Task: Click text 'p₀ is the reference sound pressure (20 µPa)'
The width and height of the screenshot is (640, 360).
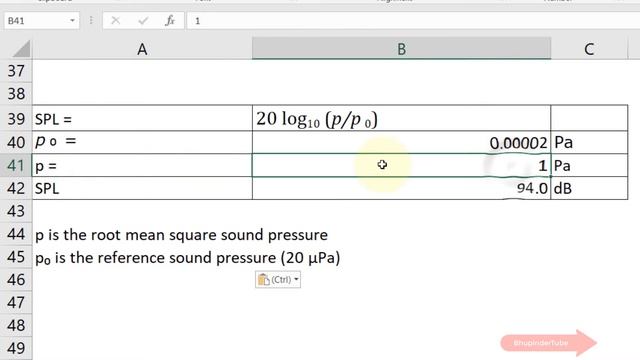Action: coord(188,258)
